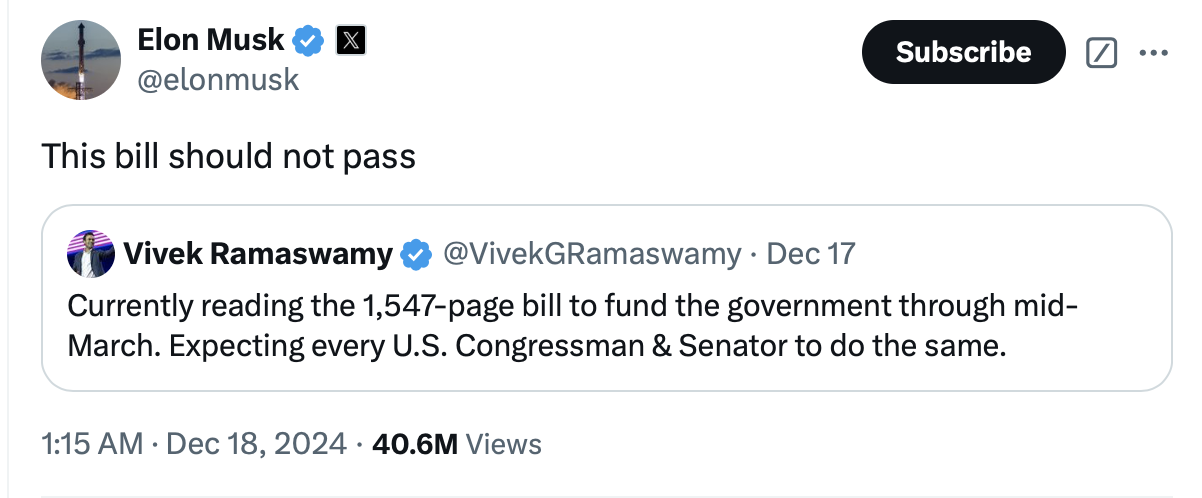The image size is (1202, 498).
Task: Click the X affiliation badge icon
Action: click(x=351, y=41)
